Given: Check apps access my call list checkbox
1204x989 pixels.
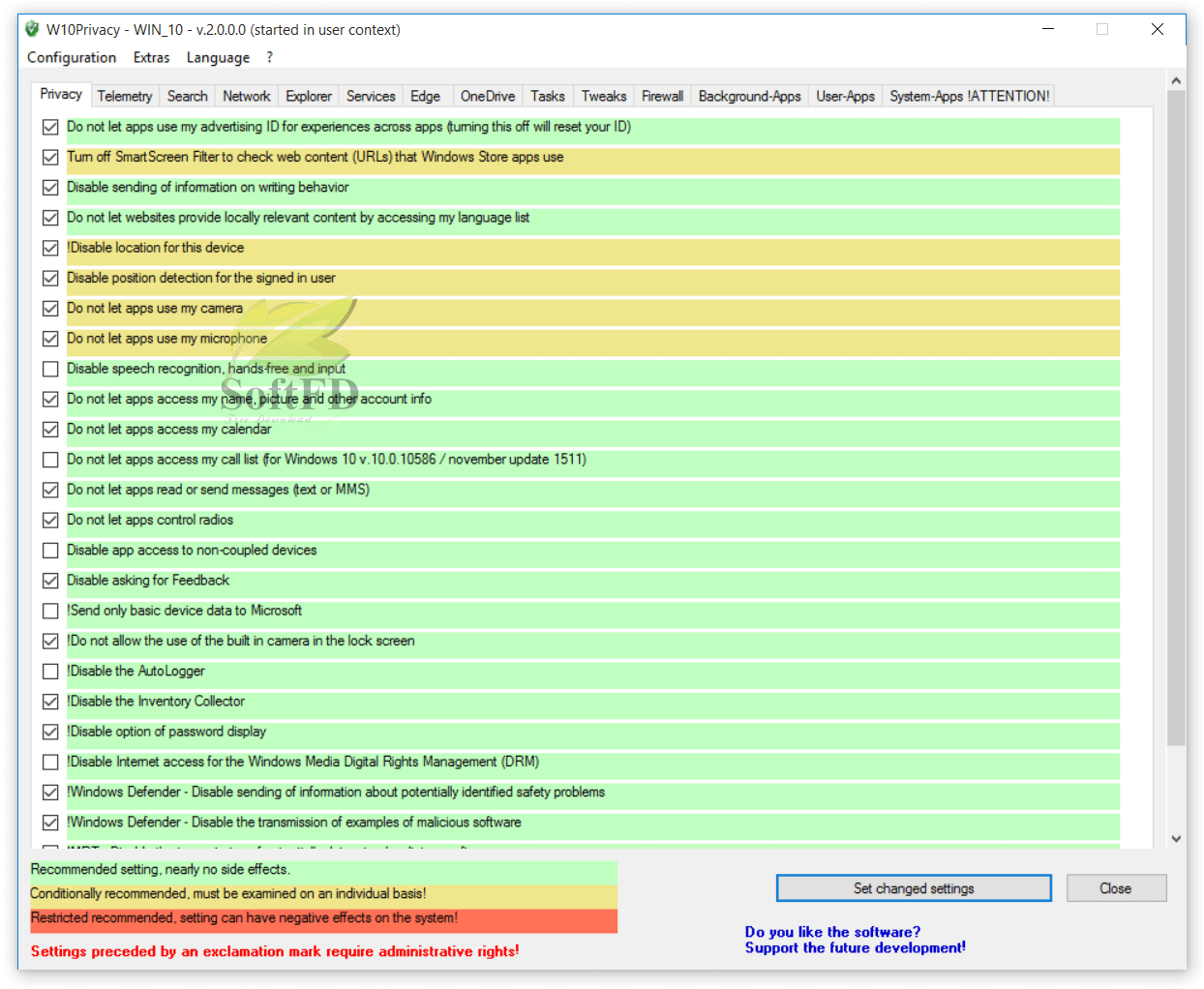Looking at the screenshot, I should coord(50,460).
